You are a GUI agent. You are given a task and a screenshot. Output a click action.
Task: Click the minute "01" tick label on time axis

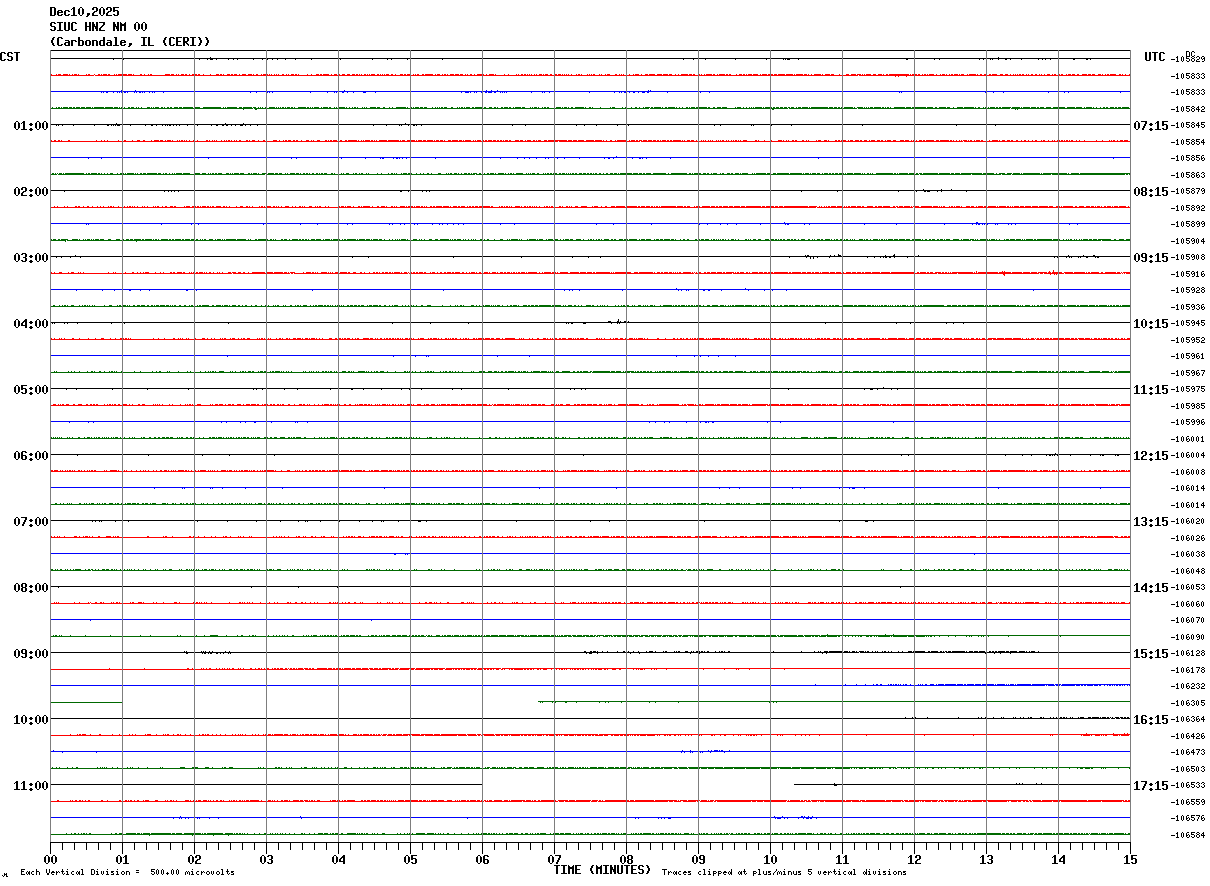point(122,859)
